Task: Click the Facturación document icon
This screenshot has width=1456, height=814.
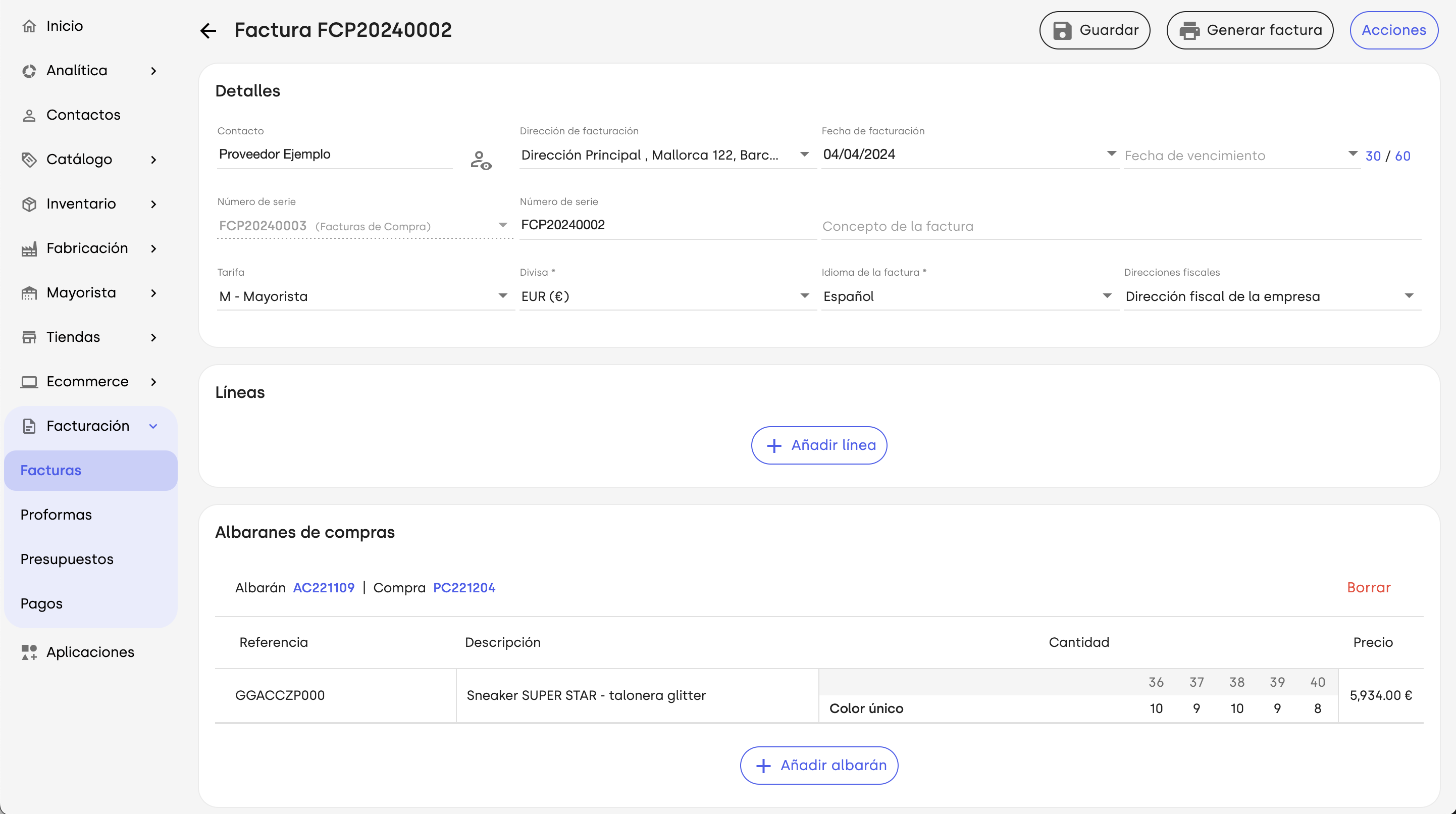Action: click(x=29, y=426)
